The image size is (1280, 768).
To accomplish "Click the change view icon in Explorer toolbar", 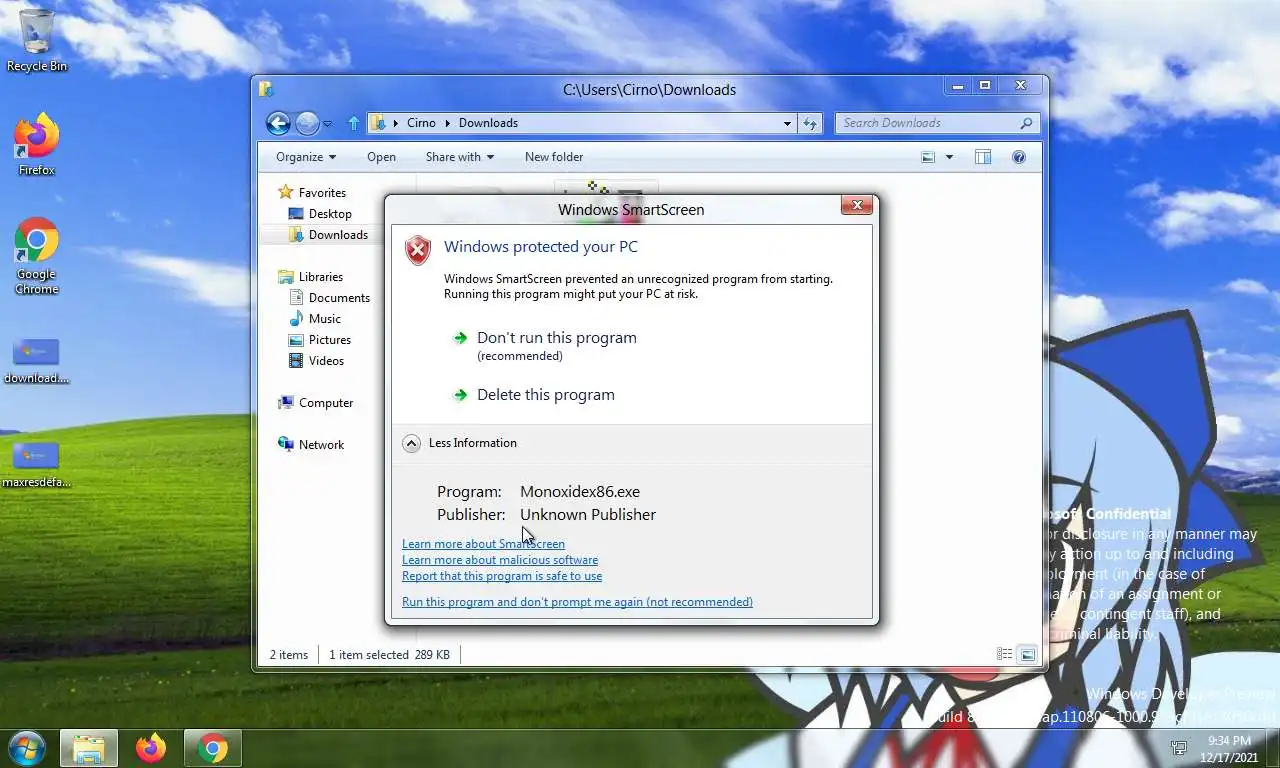I will coord(928,157).
